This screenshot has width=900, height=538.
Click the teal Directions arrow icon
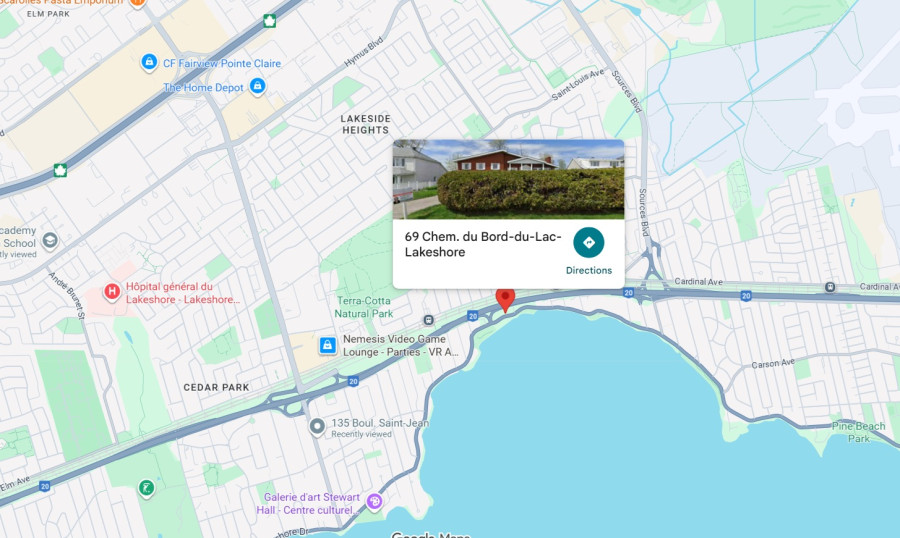[588, 242]
